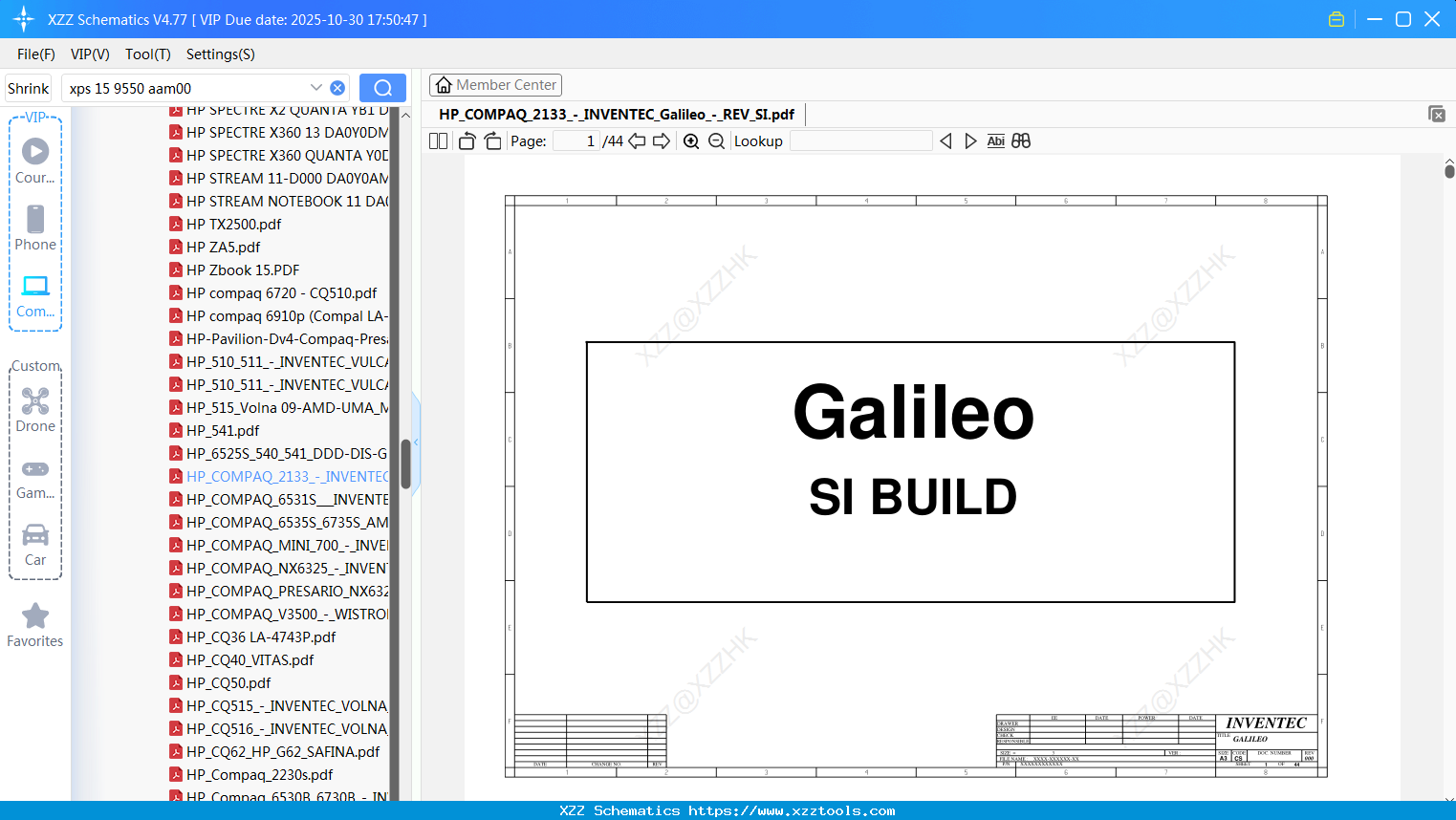The height and width of the screenshot is (820, 1456).
Task: Click the file list scrollbar thumb
Action: 405,464
